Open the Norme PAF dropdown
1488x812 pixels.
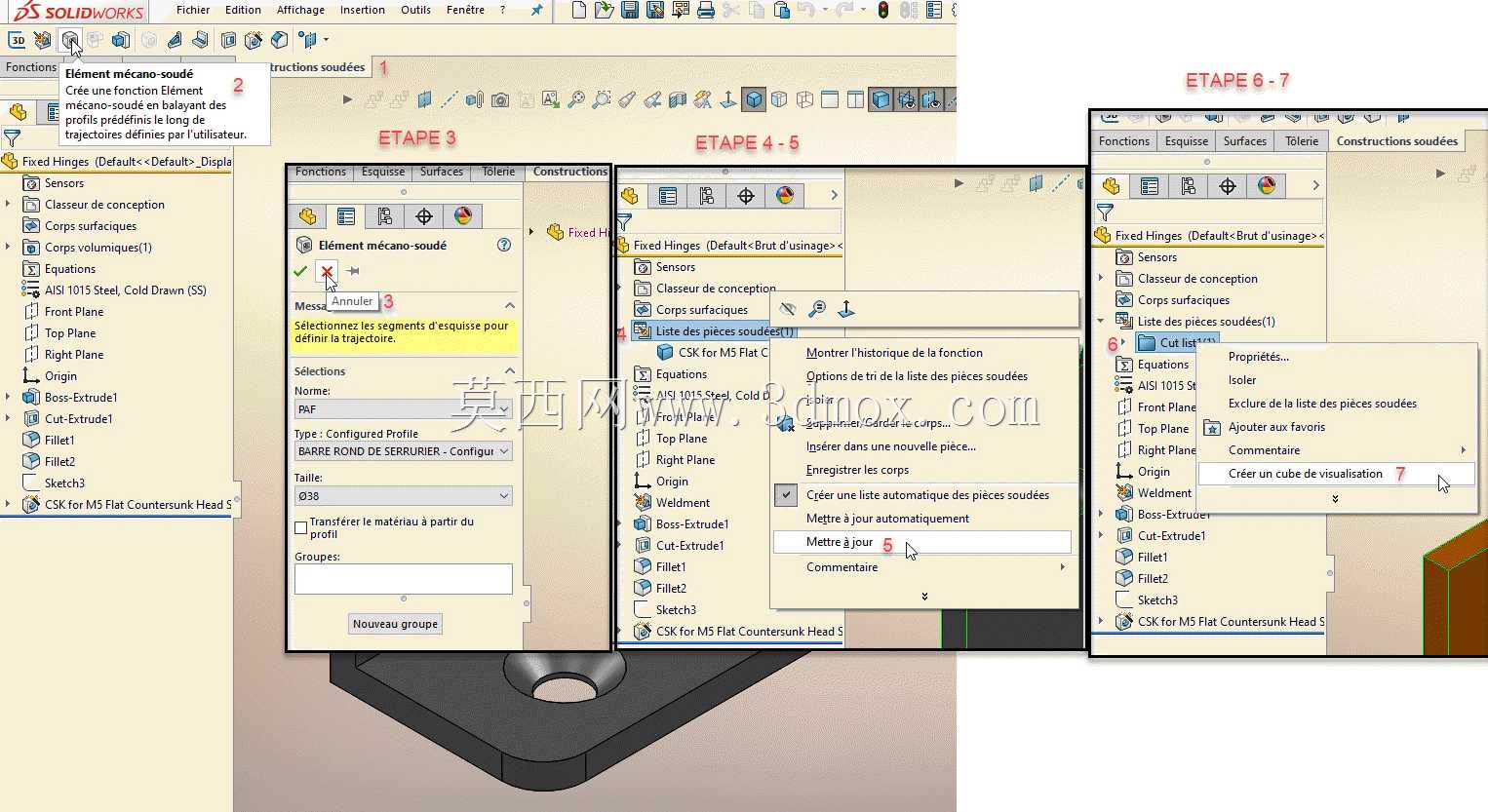(404, 409)
